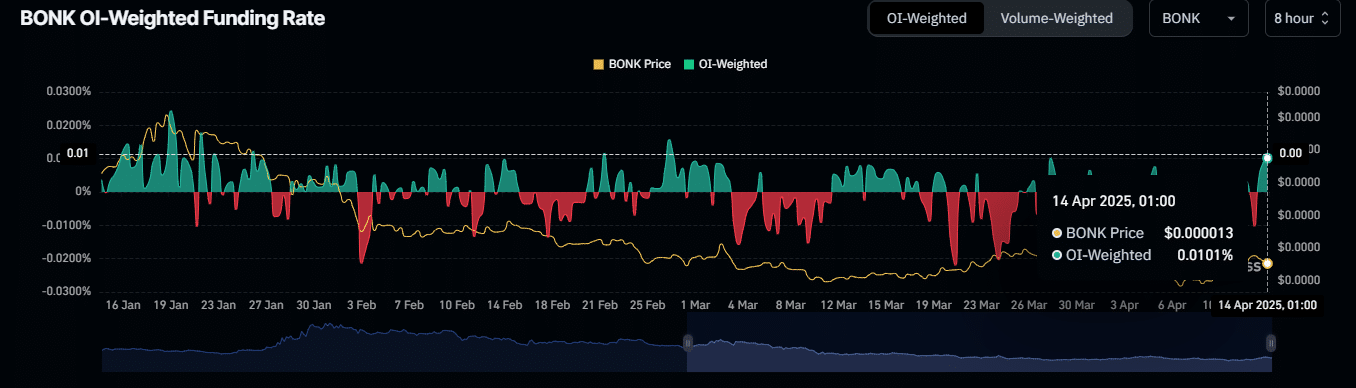Viewport: 1356px width, 388px height.
Task: Click the 7 Feb date label
Action: click(410, 305)
